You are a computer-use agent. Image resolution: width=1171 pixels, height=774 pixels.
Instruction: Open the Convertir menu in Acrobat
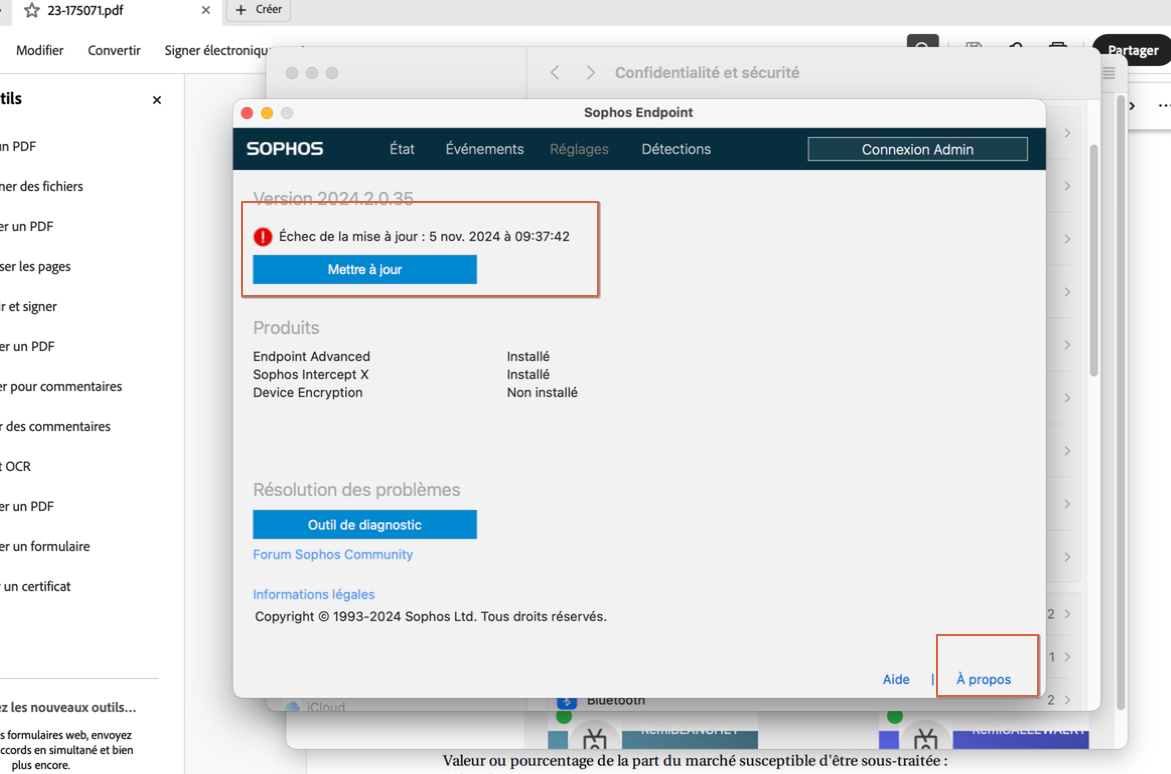pyautogui.click(x=114, y=50)
